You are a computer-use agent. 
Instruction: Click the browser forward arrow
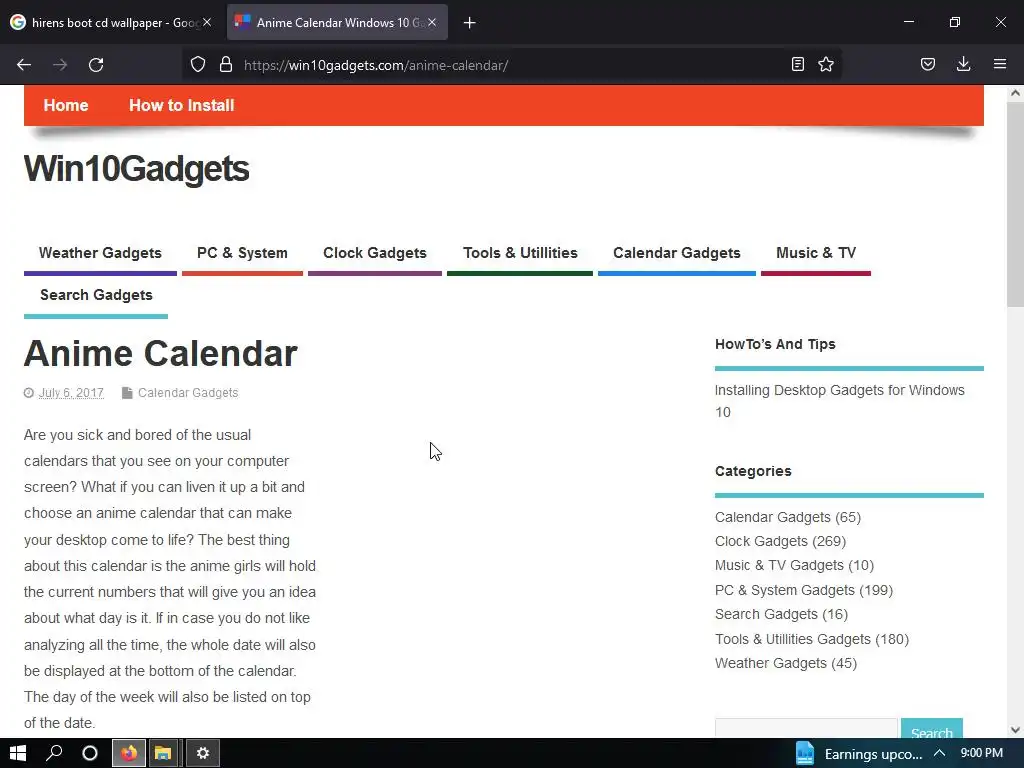[60, 65]
